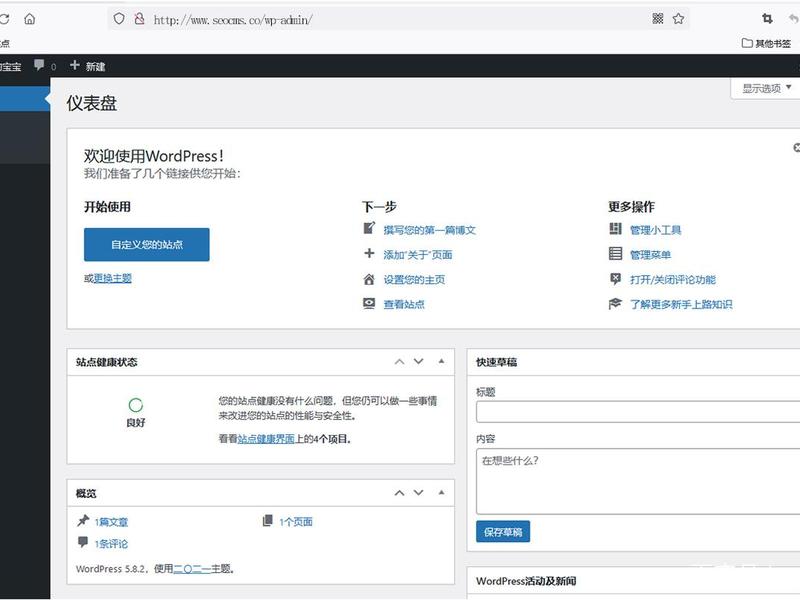Image resolution: width=800 pixels, height=600 pixels.
Task: Collapse the 概览 panel toggle
Action: tap(441, 492)
